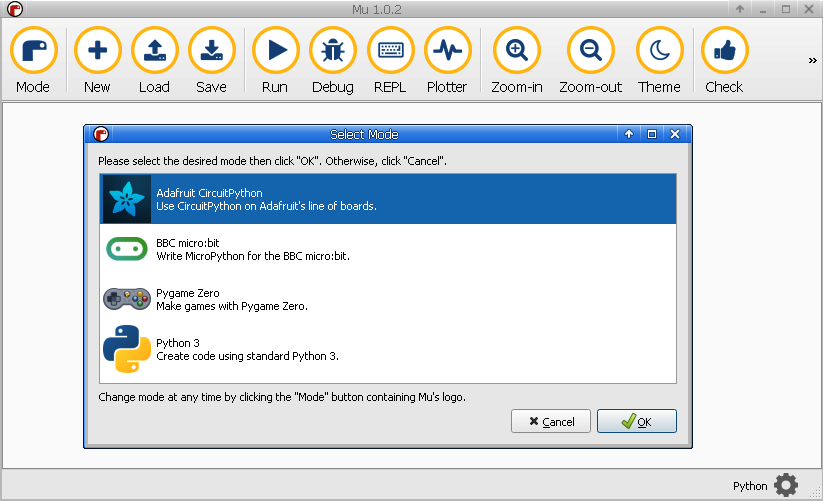Save the current file via Save icon
This screenshot has height=501, width=823.
pos(212,50)
